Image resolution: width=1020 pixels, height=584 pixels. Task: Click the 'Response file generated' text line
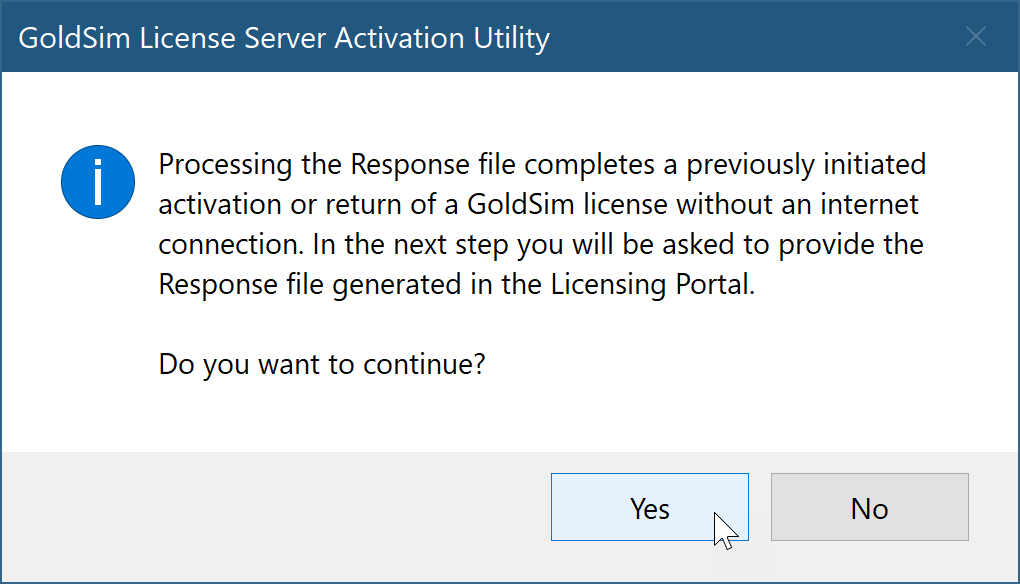pos(456,285)
